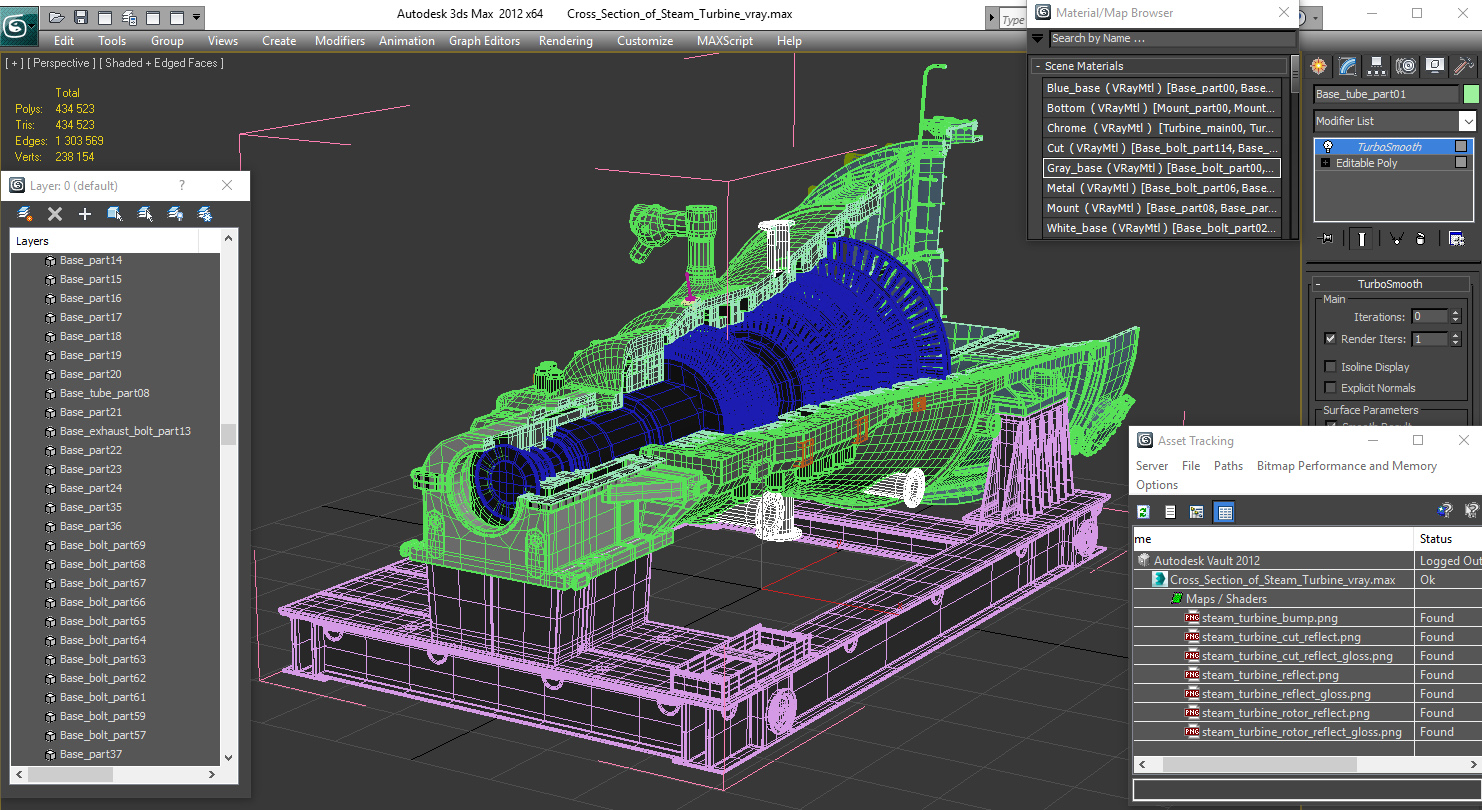Viewport: 1482px width, 810px height.
Task: Add selected objects to highlighted layer plus icon
Action: coord(85,214)
